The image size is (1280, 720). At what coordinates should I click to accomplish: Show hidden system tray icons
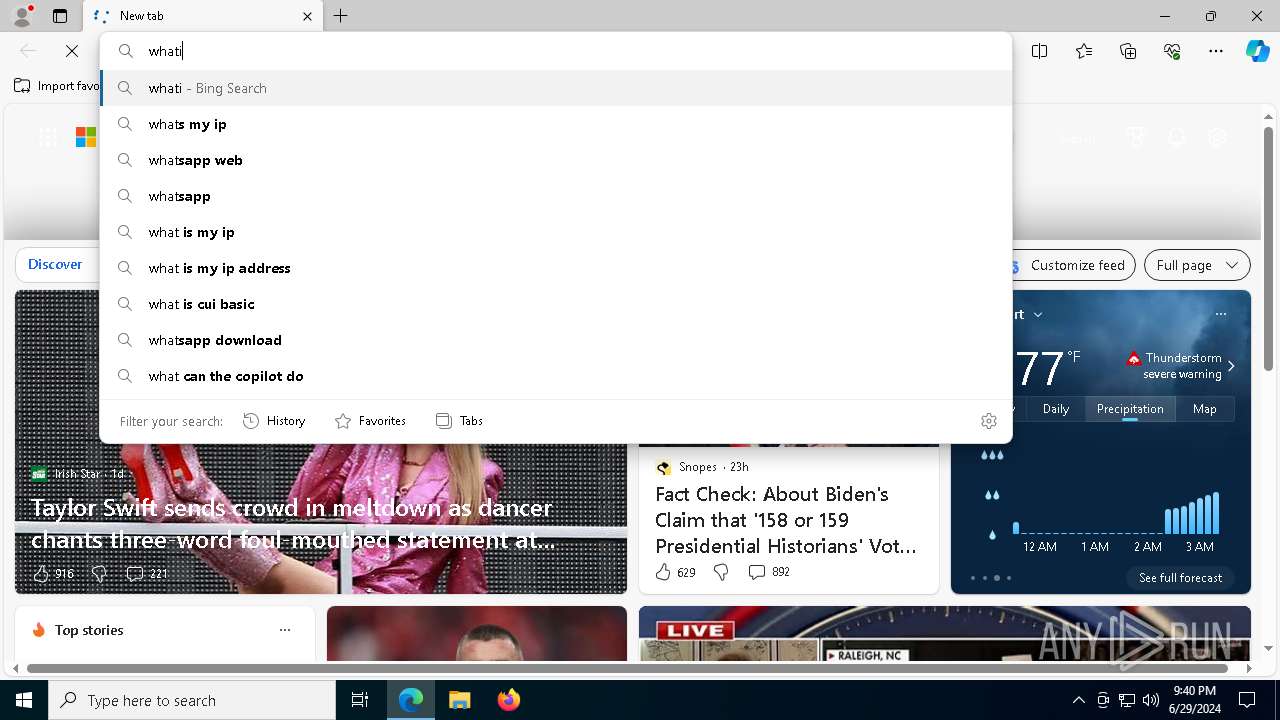[x=1078, y=700]
